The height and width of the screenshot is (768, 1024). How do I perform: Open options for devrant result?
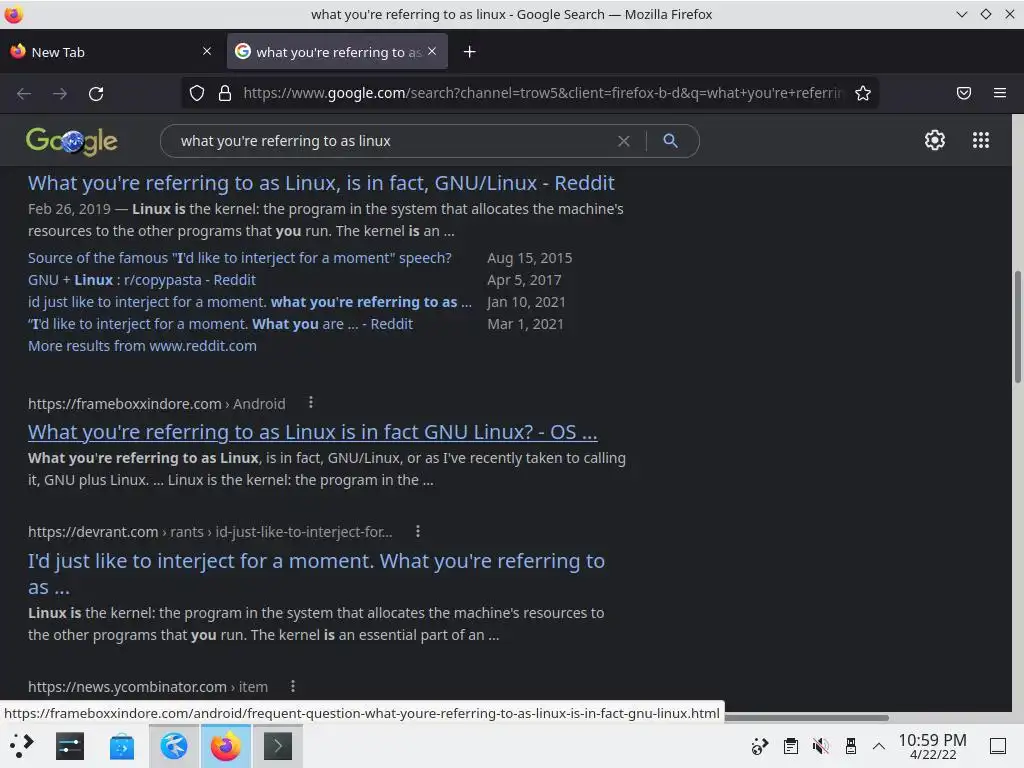click(x=418, y=532)
